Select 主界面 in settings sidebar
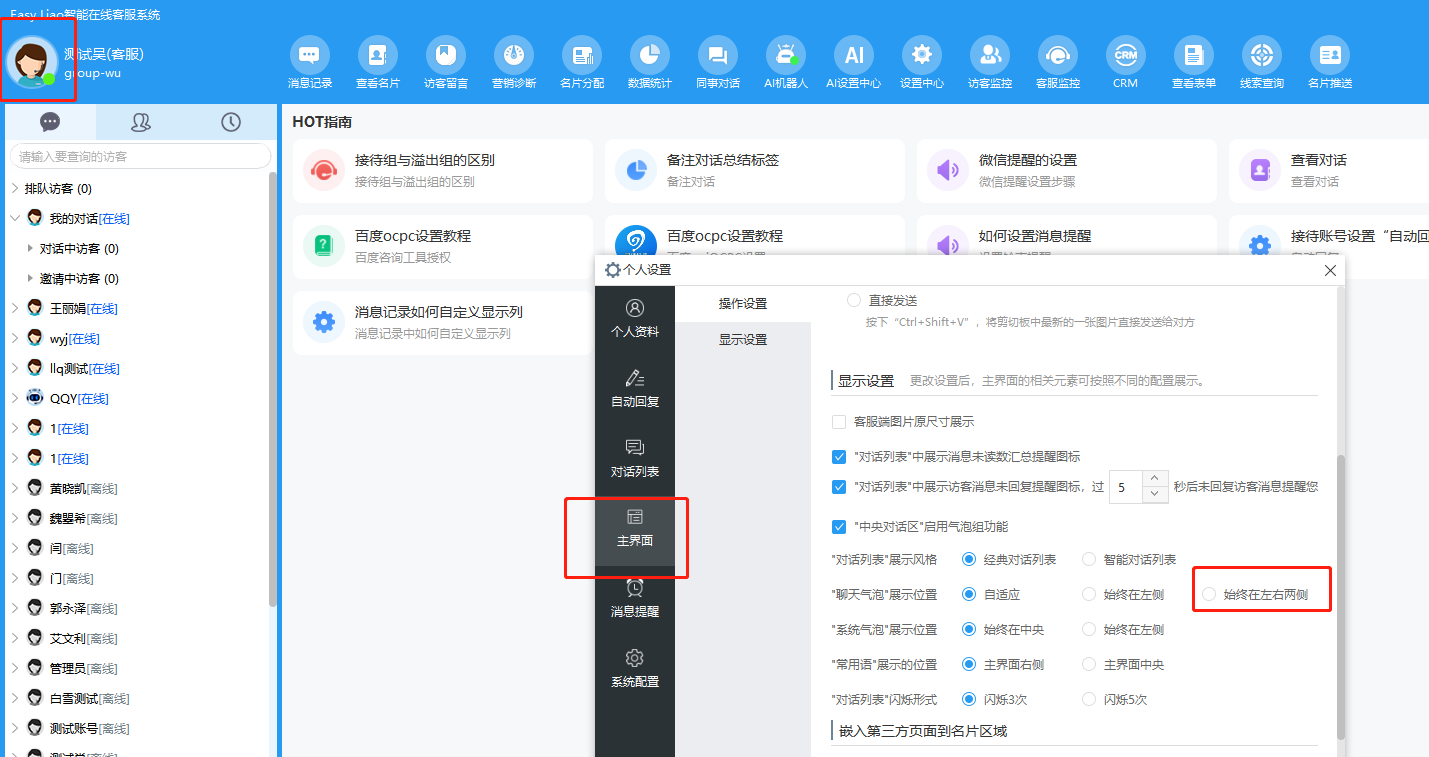This screenshot has height=757, width=1429. tap(635, 529)
